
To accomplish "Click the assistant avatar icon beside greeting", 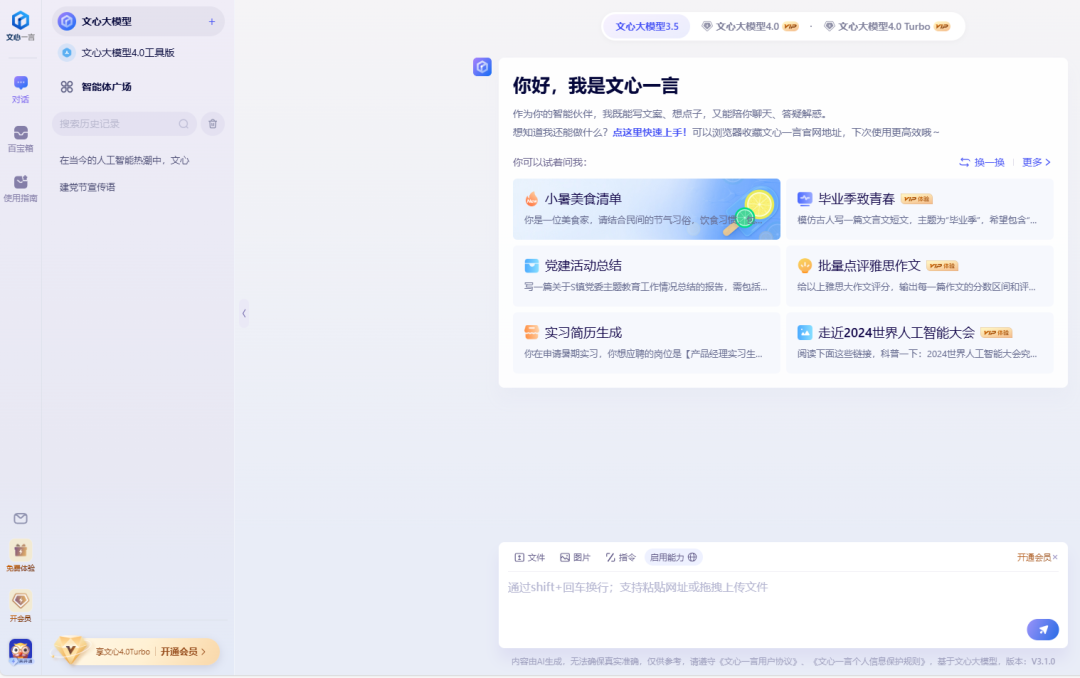I will click(482, 67).
